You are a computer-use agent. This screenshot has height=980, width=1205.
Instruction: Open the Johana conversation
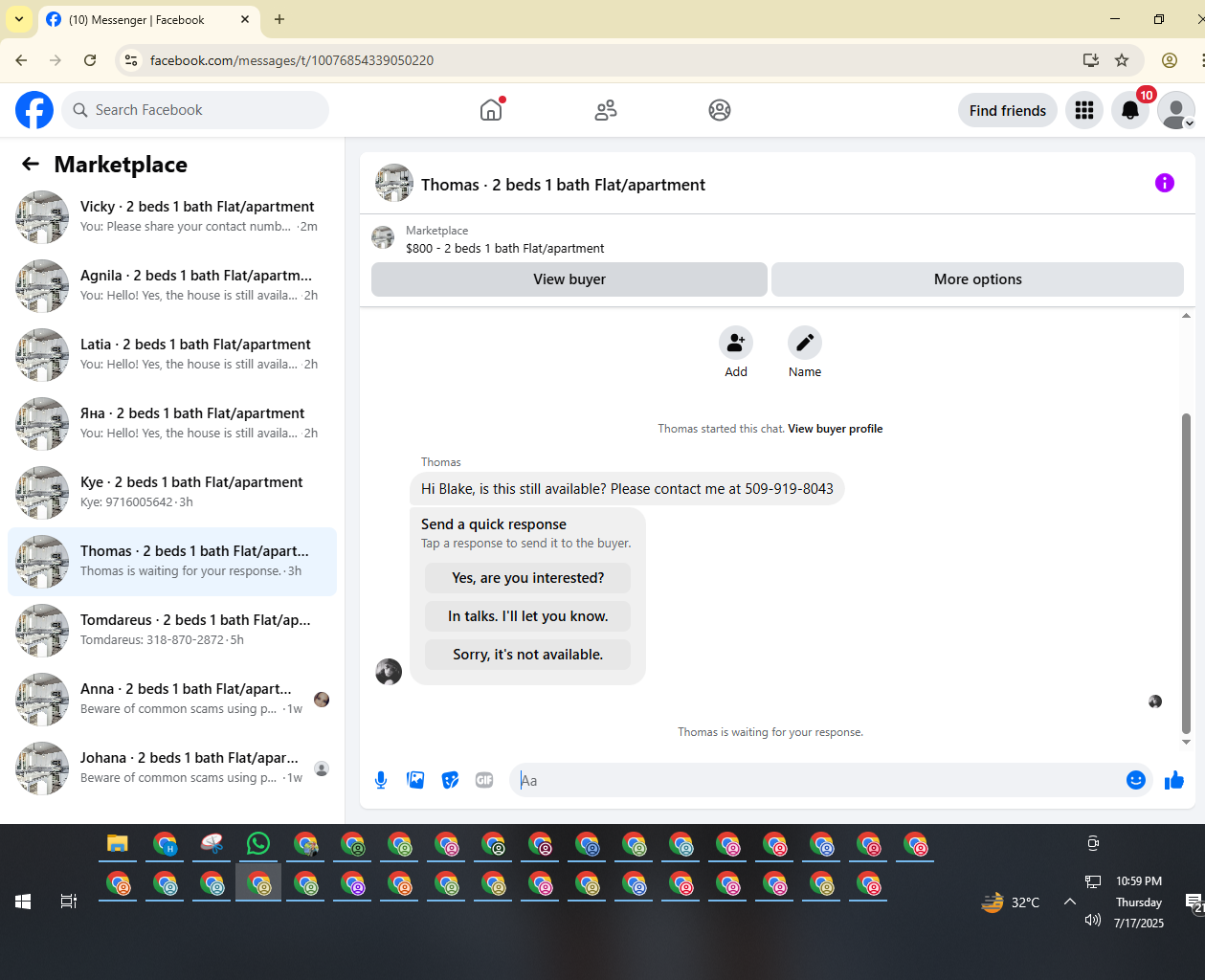[172, 768]
